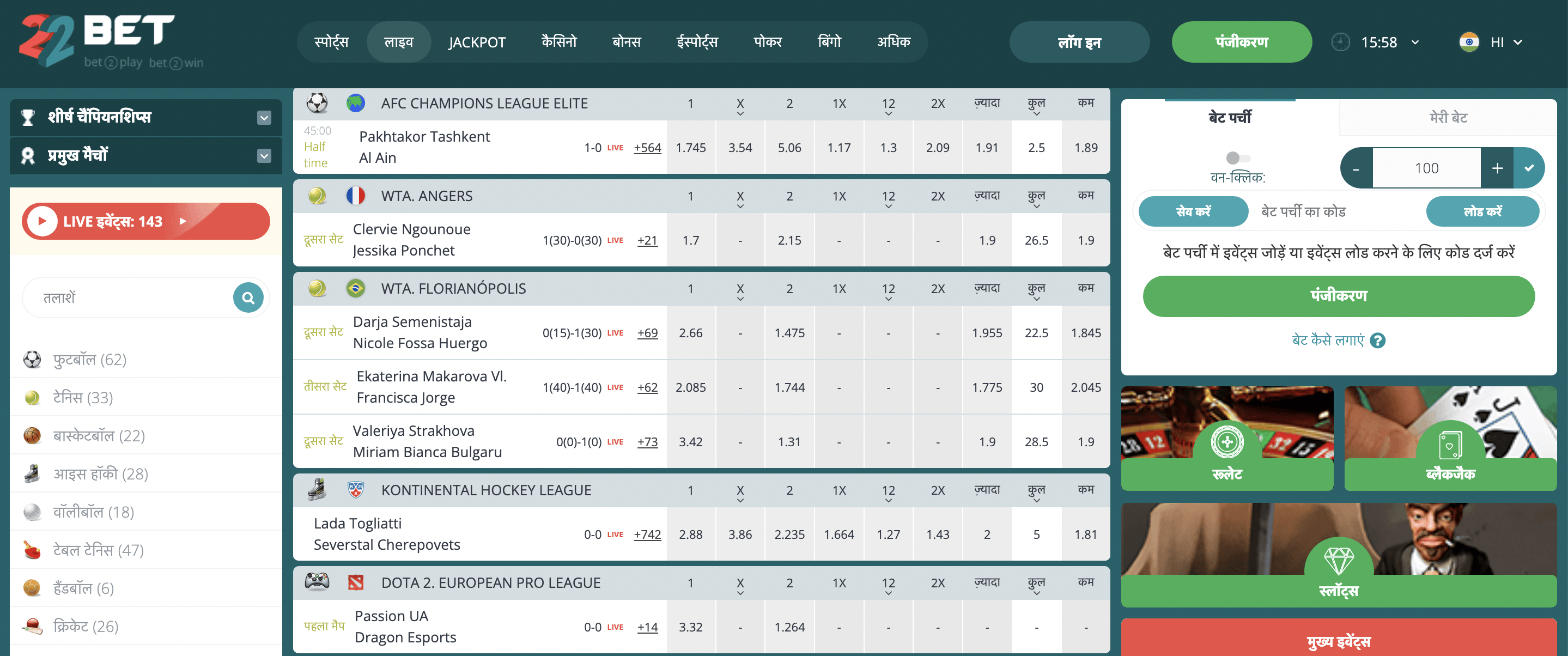Click the India flag language icon

point(1469,42)
